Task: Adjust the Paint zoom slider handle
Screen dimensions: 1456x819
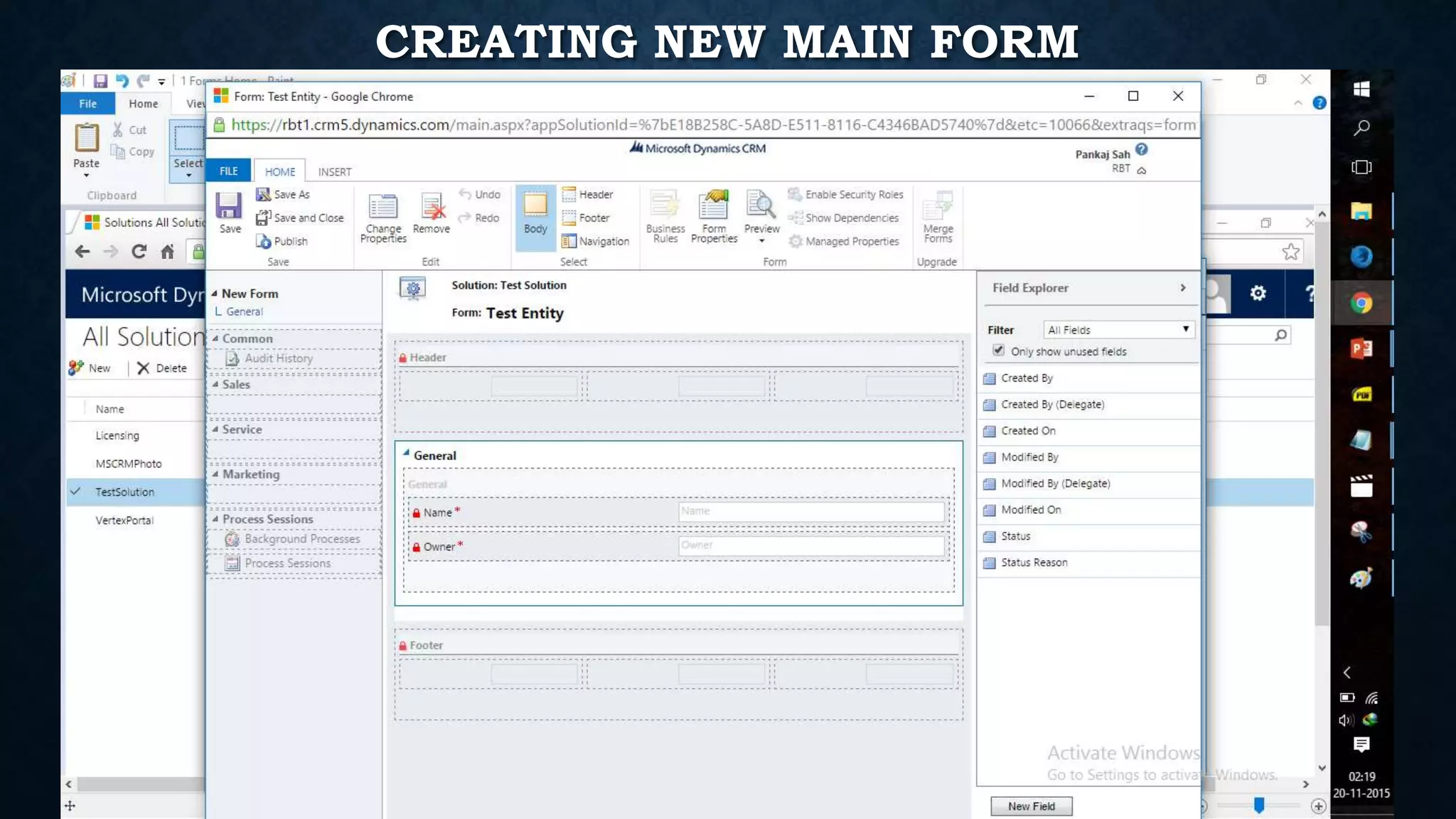Action: point(1258,805)
